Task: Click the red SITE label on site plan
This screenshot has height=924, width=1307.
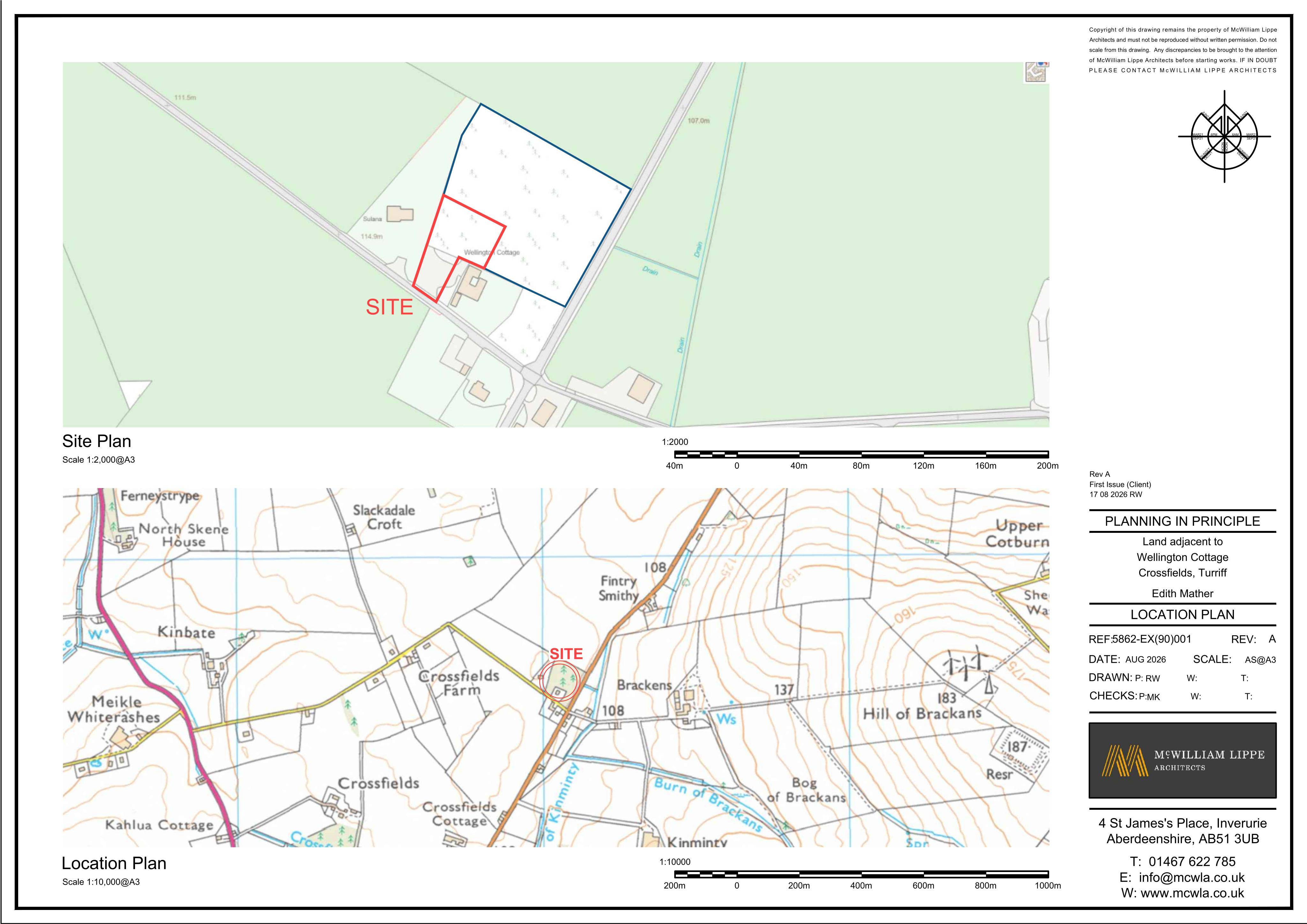Action: (x=389, y=308)
